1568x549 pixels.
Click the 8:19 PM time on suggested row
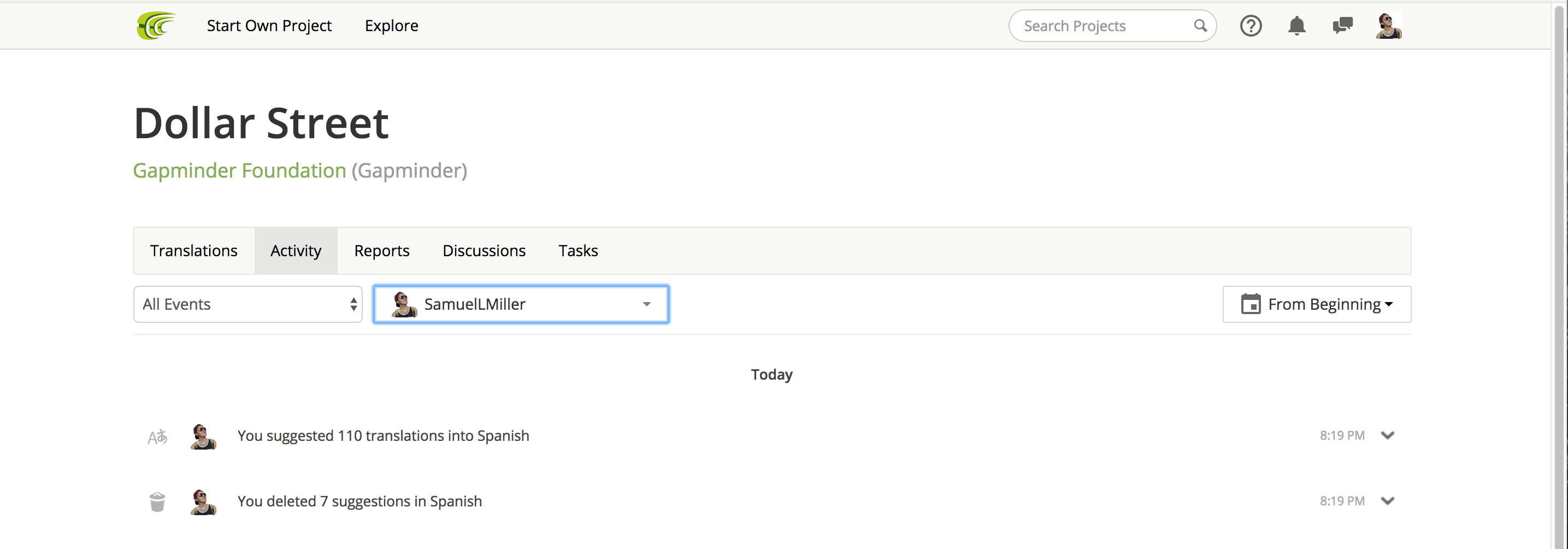pyautogui.click(x=1342, y=436)
